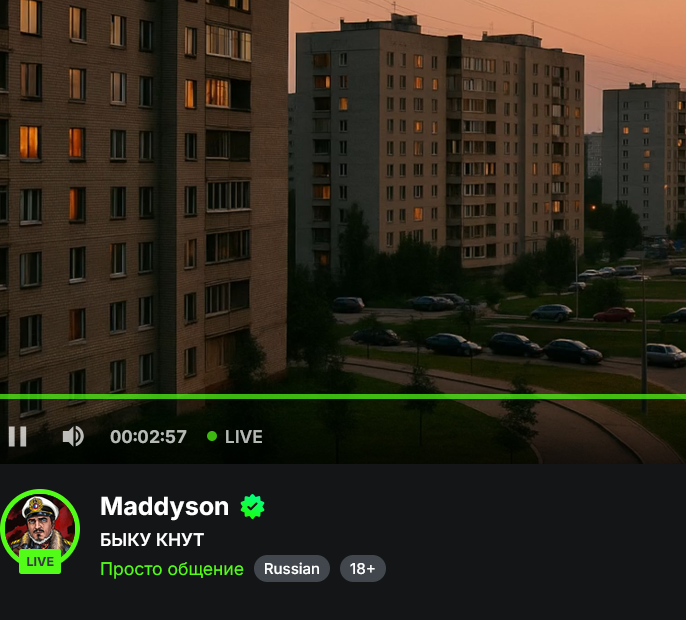Click the green LIVE badge under avatar
Image resolution: width=686 pixels, height=620 pixels.
[40, 561]
